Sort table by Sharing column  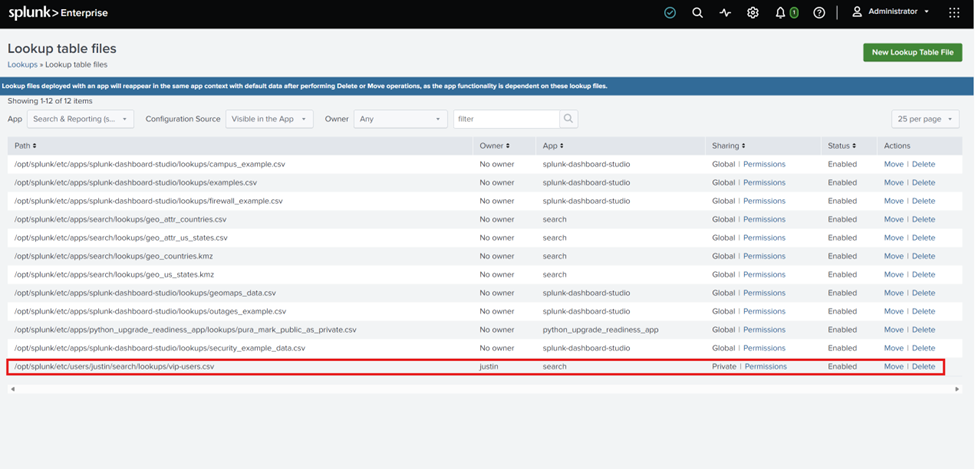point(729,146)
